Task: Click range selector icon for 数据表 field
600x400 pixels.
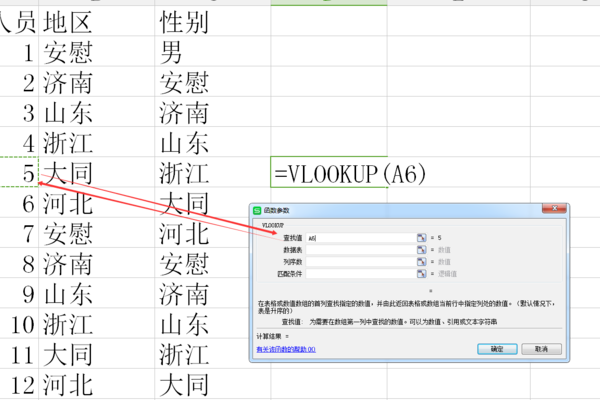Action: click(421, 250)
